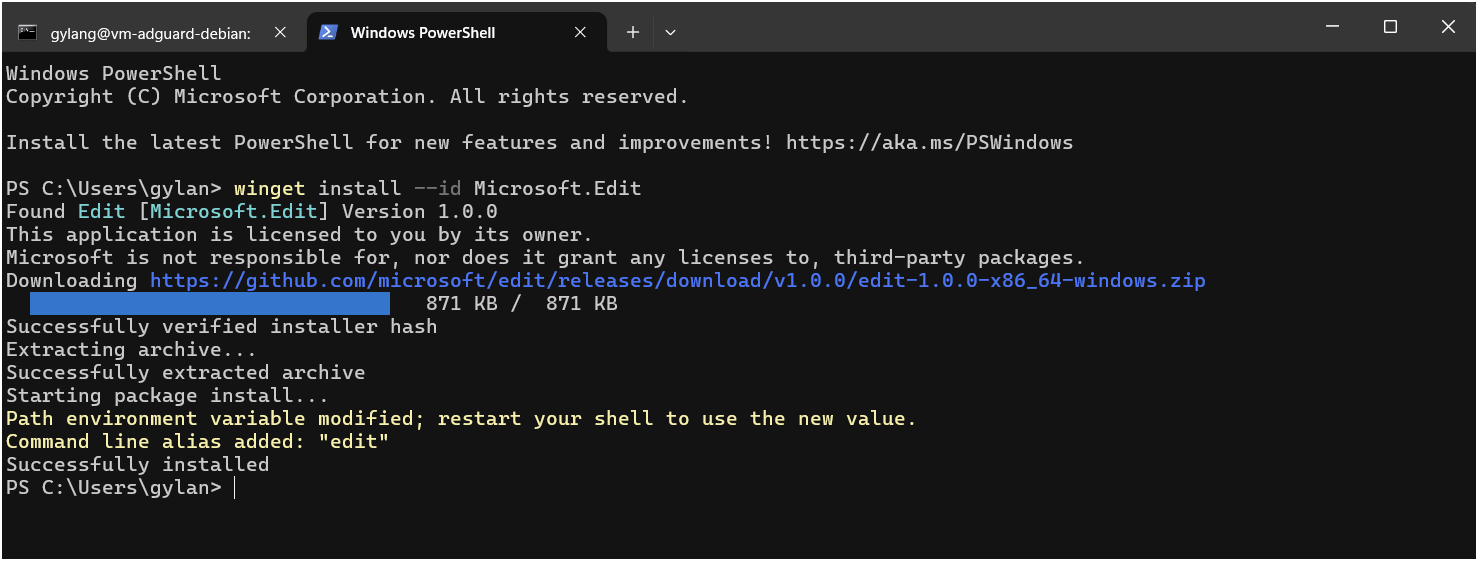The height and width of the screenshot is (561, 1478).
Task: Click the Command line alias added message
Action: click(197, 442)
